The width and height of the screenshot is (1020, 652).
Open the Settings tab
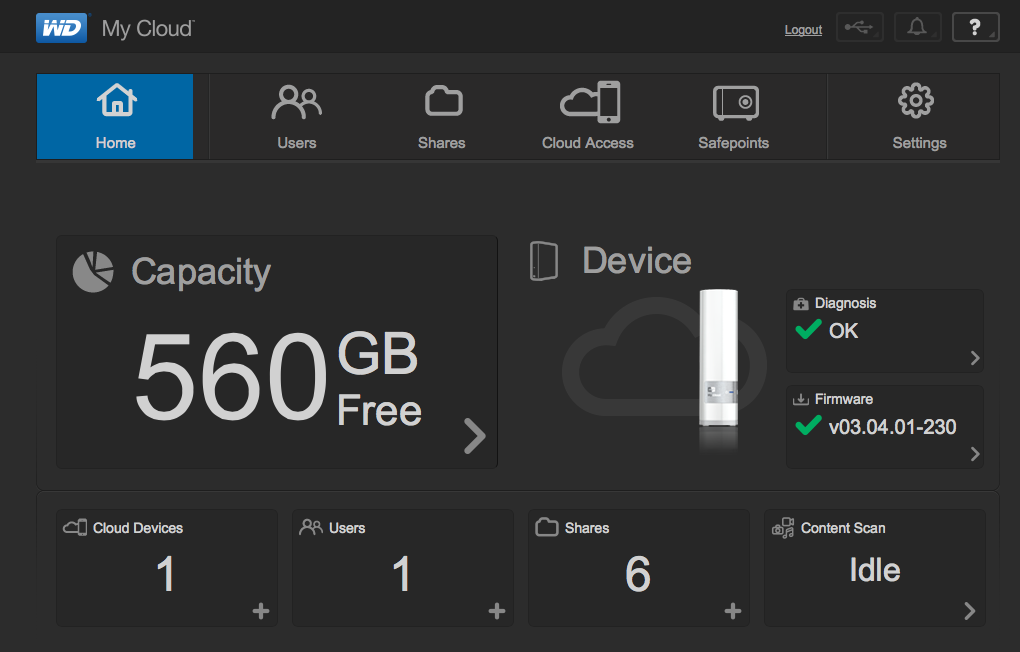coord(919,116)
